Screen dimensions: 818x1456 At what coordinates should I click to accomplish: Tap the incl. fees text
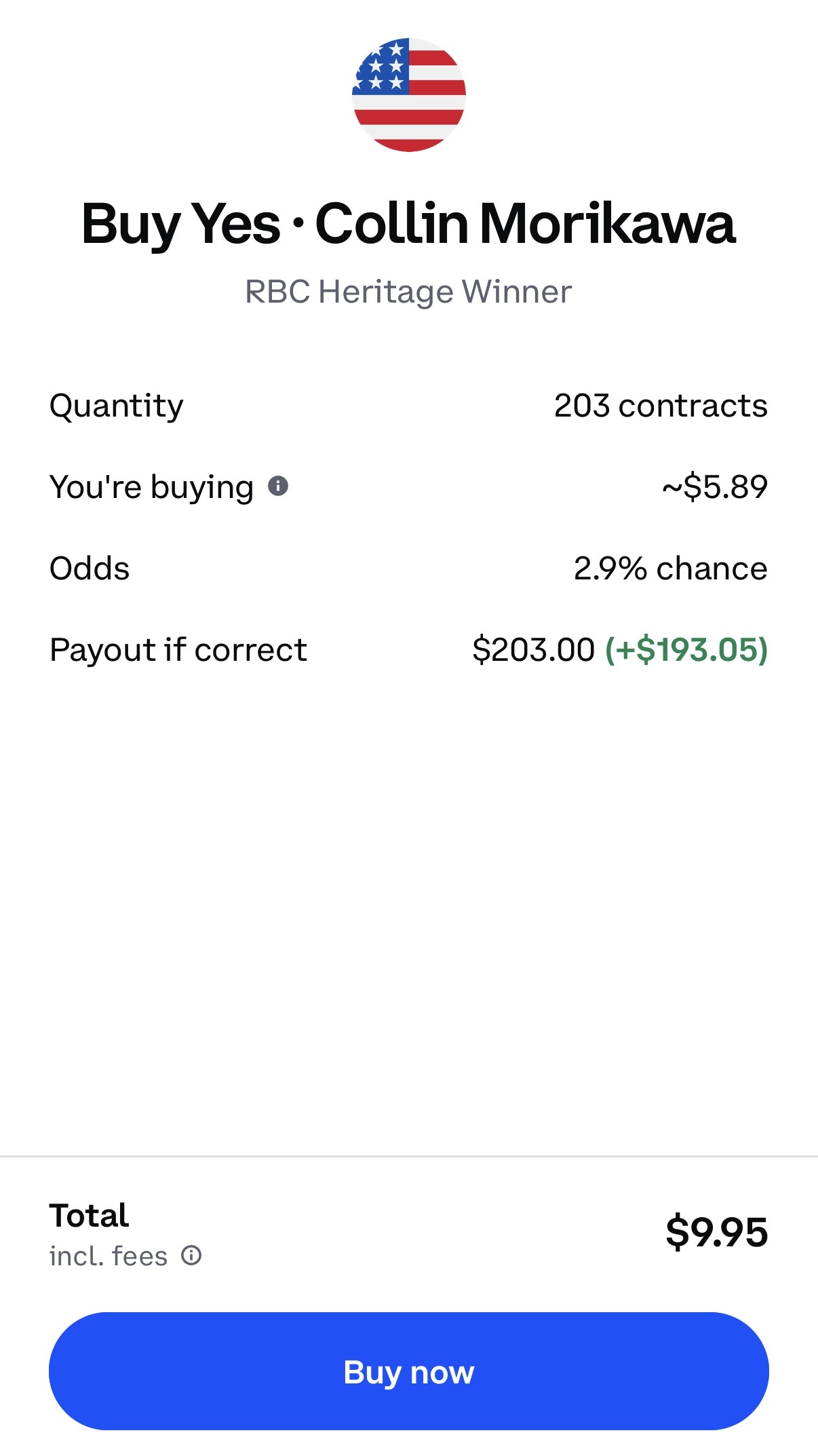tap(109, 1256)
